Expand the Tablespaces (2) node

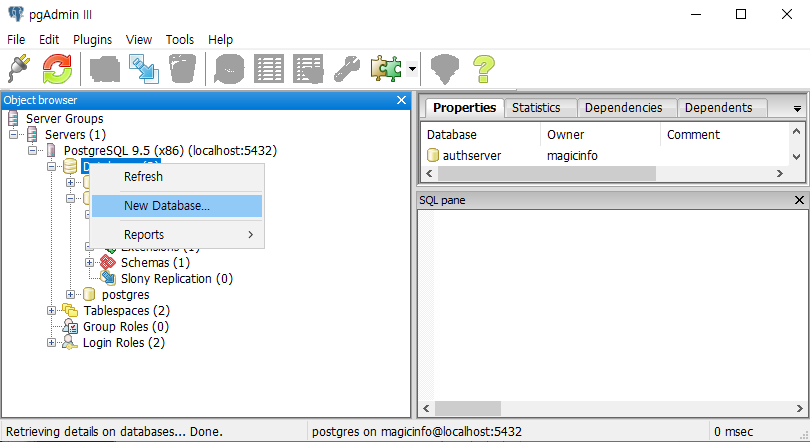click(x=51, y=310)
